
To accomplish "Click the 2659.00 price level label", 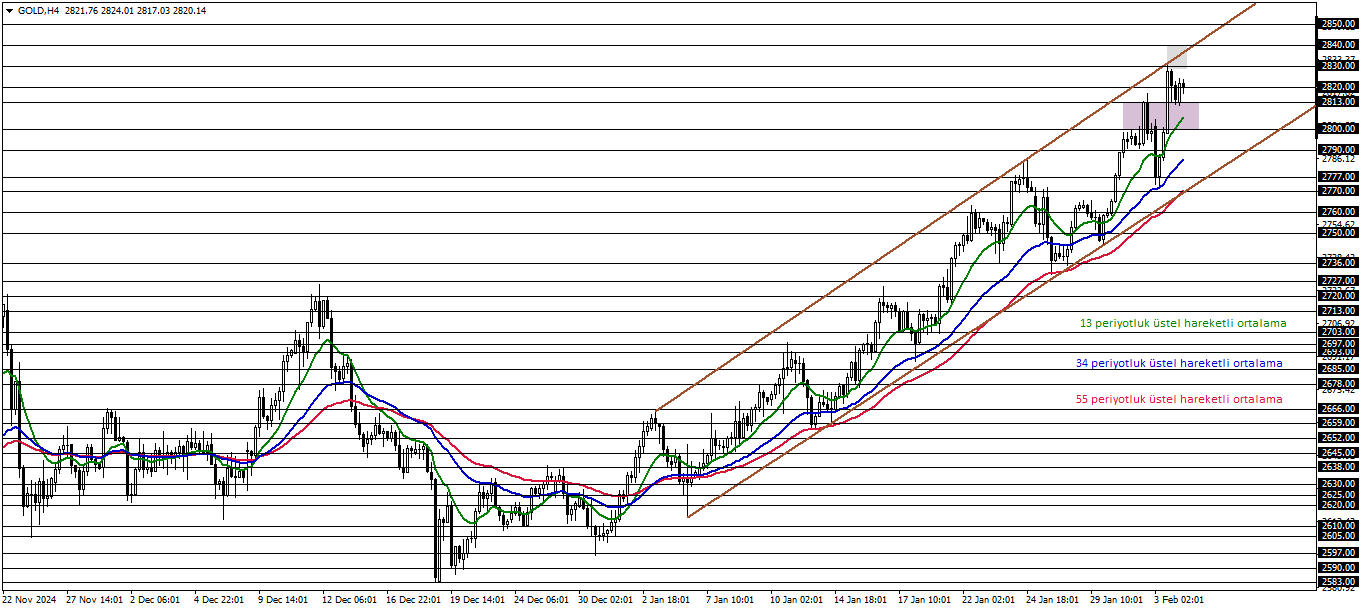I will [1338, 423].
